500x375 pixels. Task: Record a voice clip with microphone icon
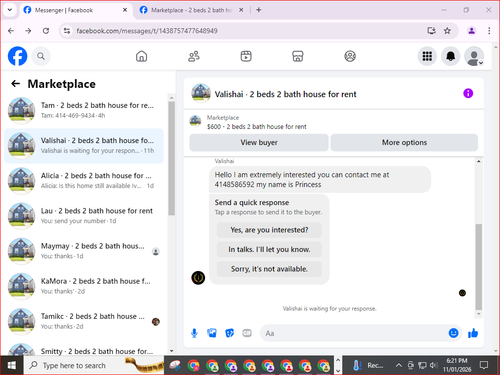[194, 333]
